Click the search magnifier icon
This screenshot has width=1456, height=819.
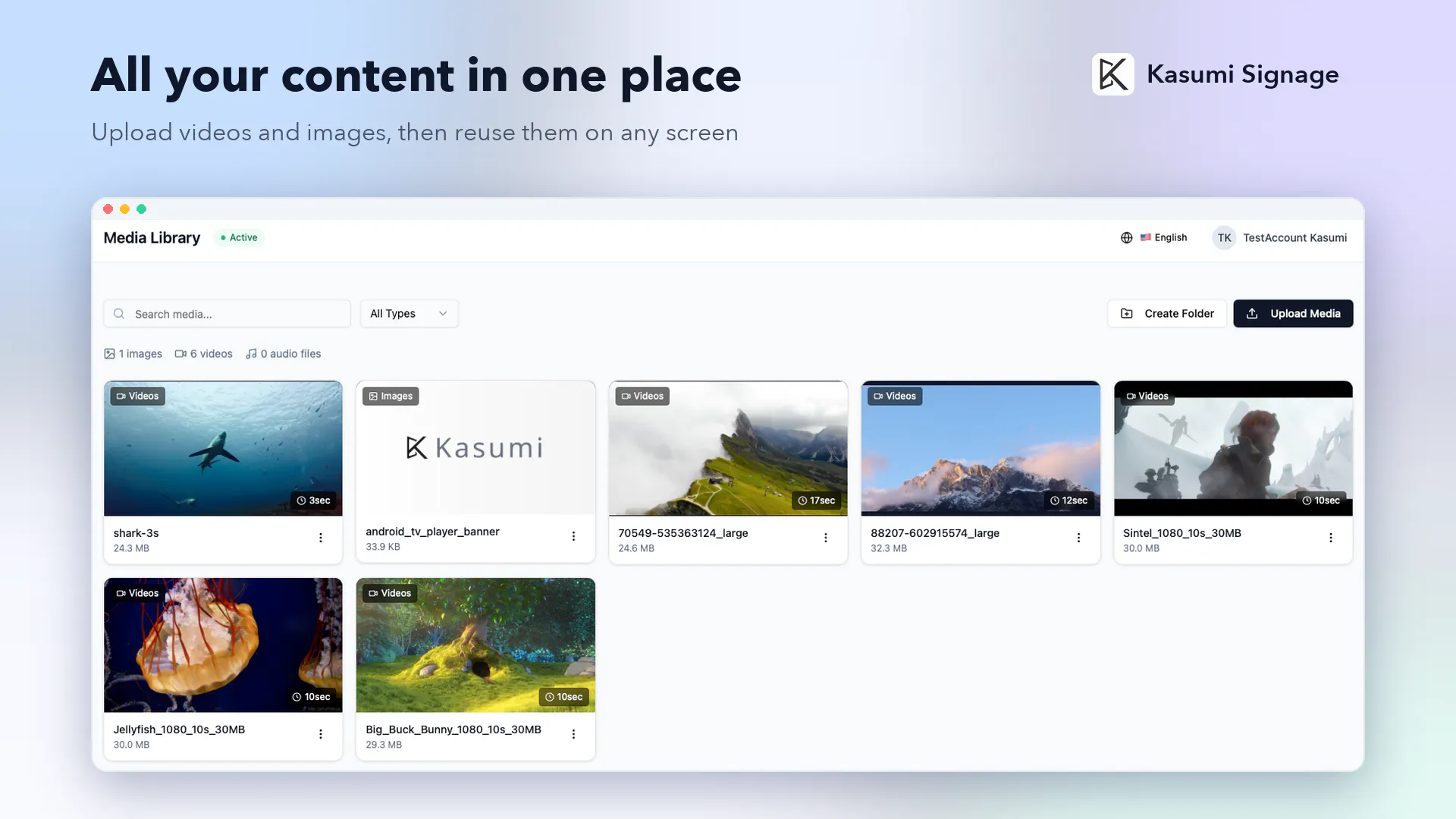(119, 314)
